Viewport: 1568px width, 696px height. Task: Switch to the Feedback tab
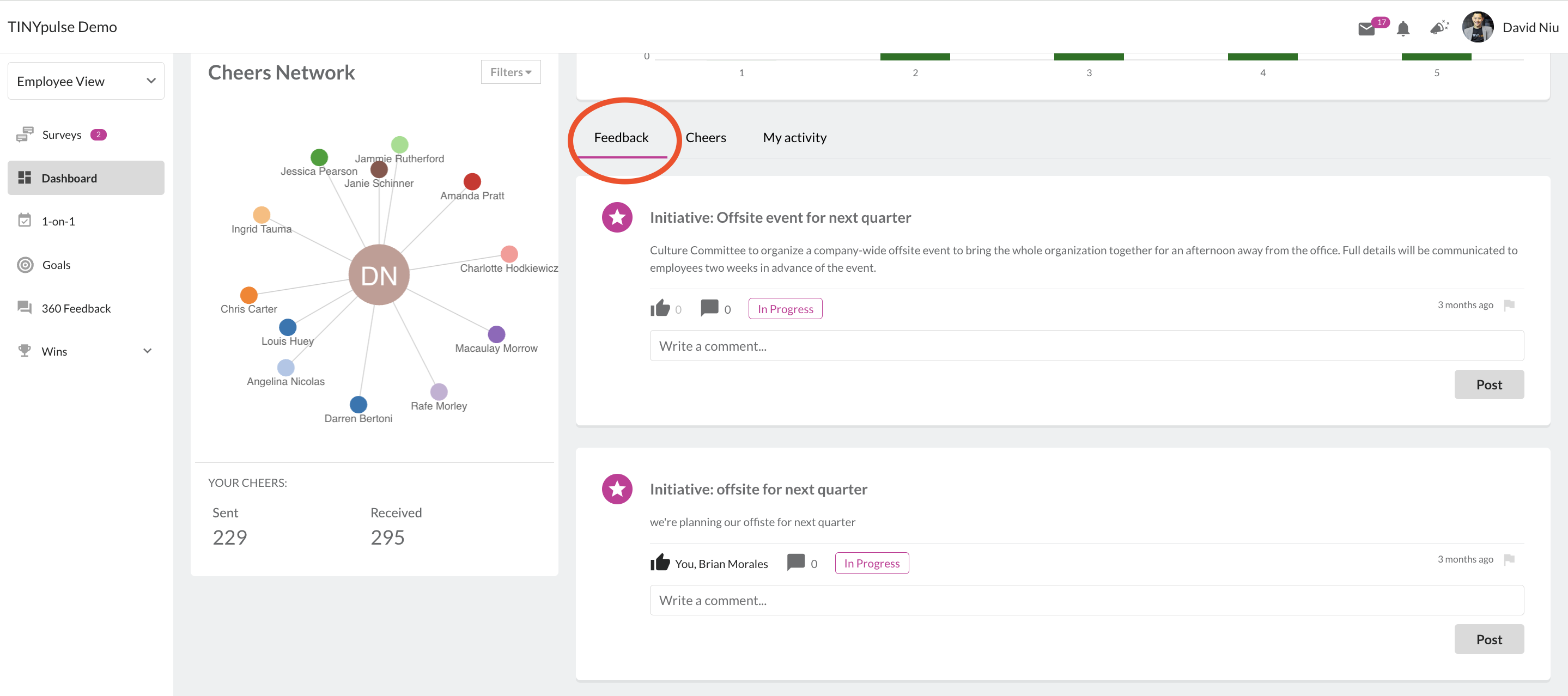pyautogui.click(x=621, y=137)
